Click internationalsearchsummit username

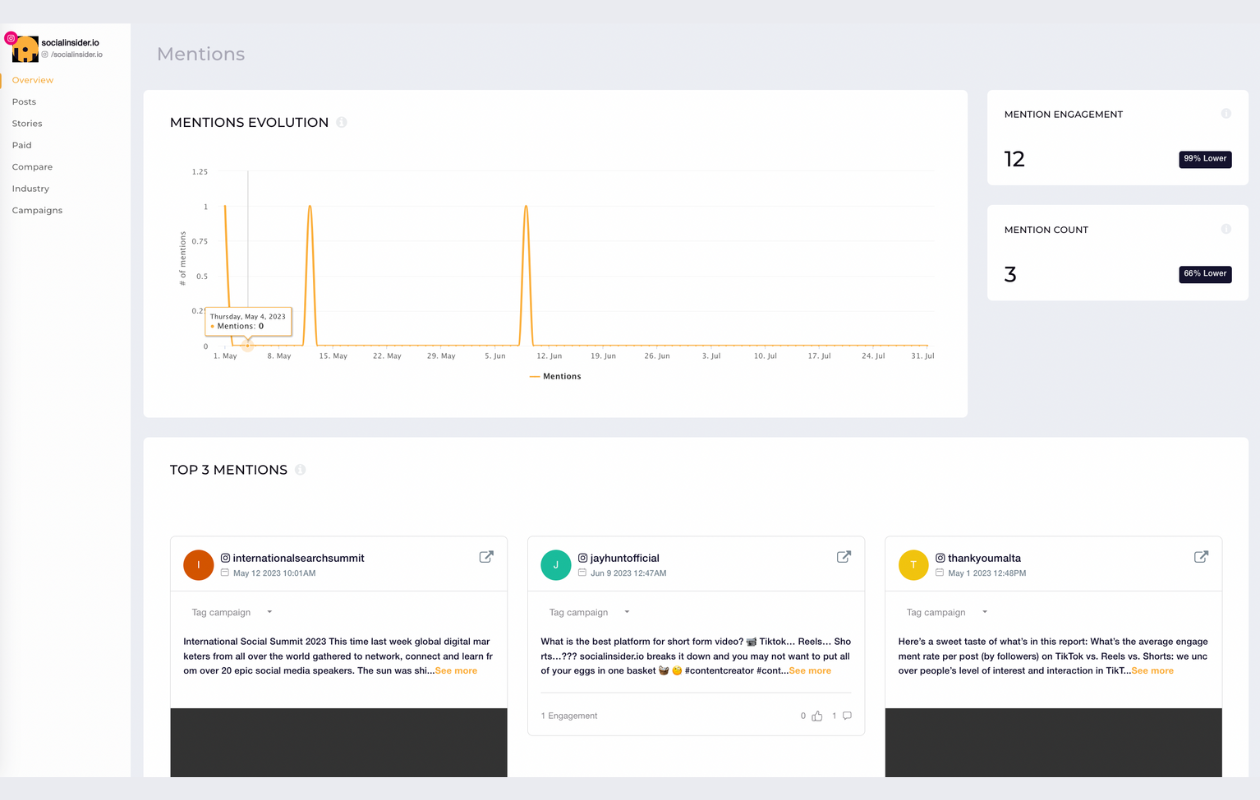[299, 558]
